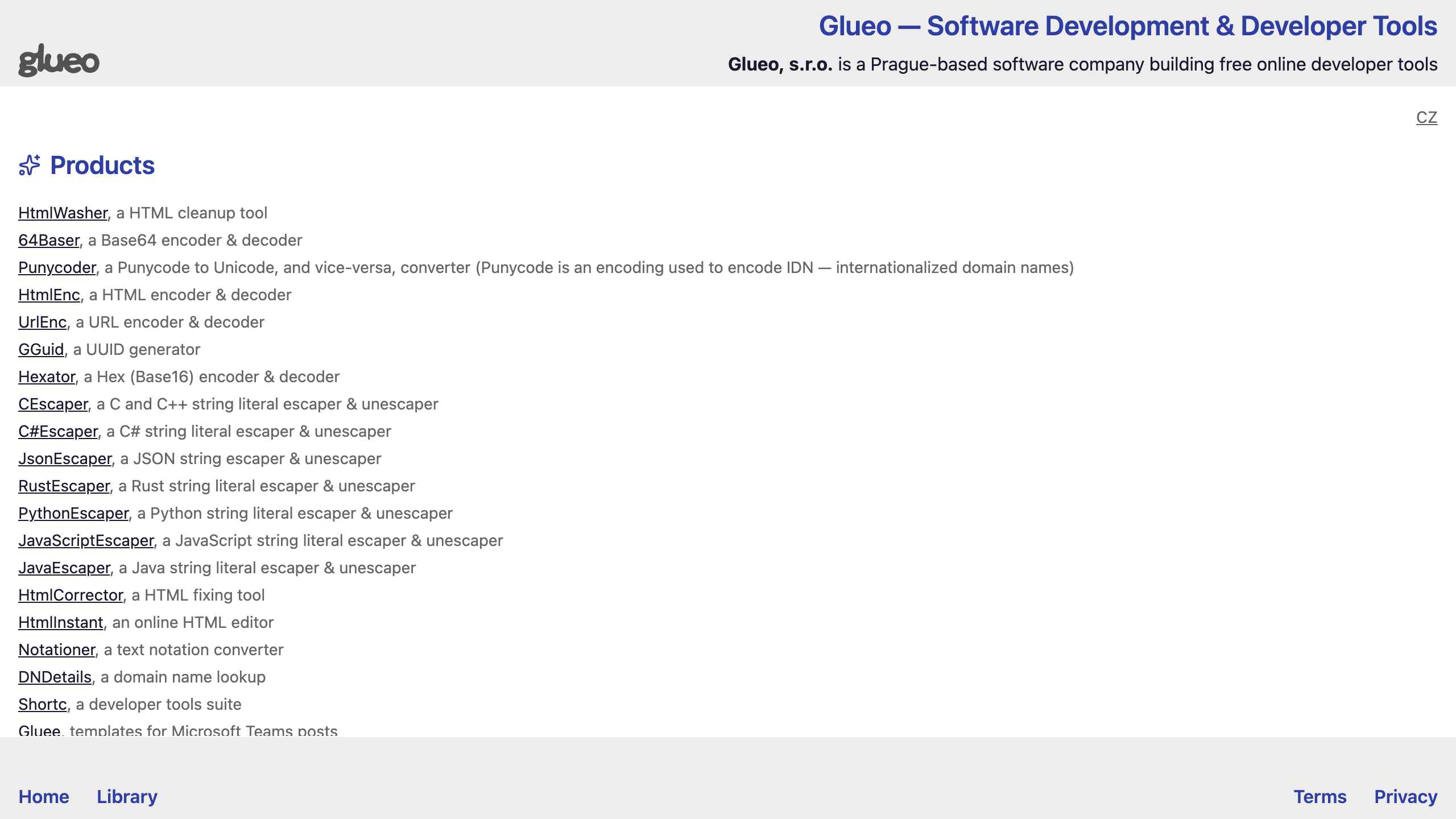This screenshot has height=819, width=1456.
Task: Open the HtmlEnc tool link
Action: (x=49, y=295)
